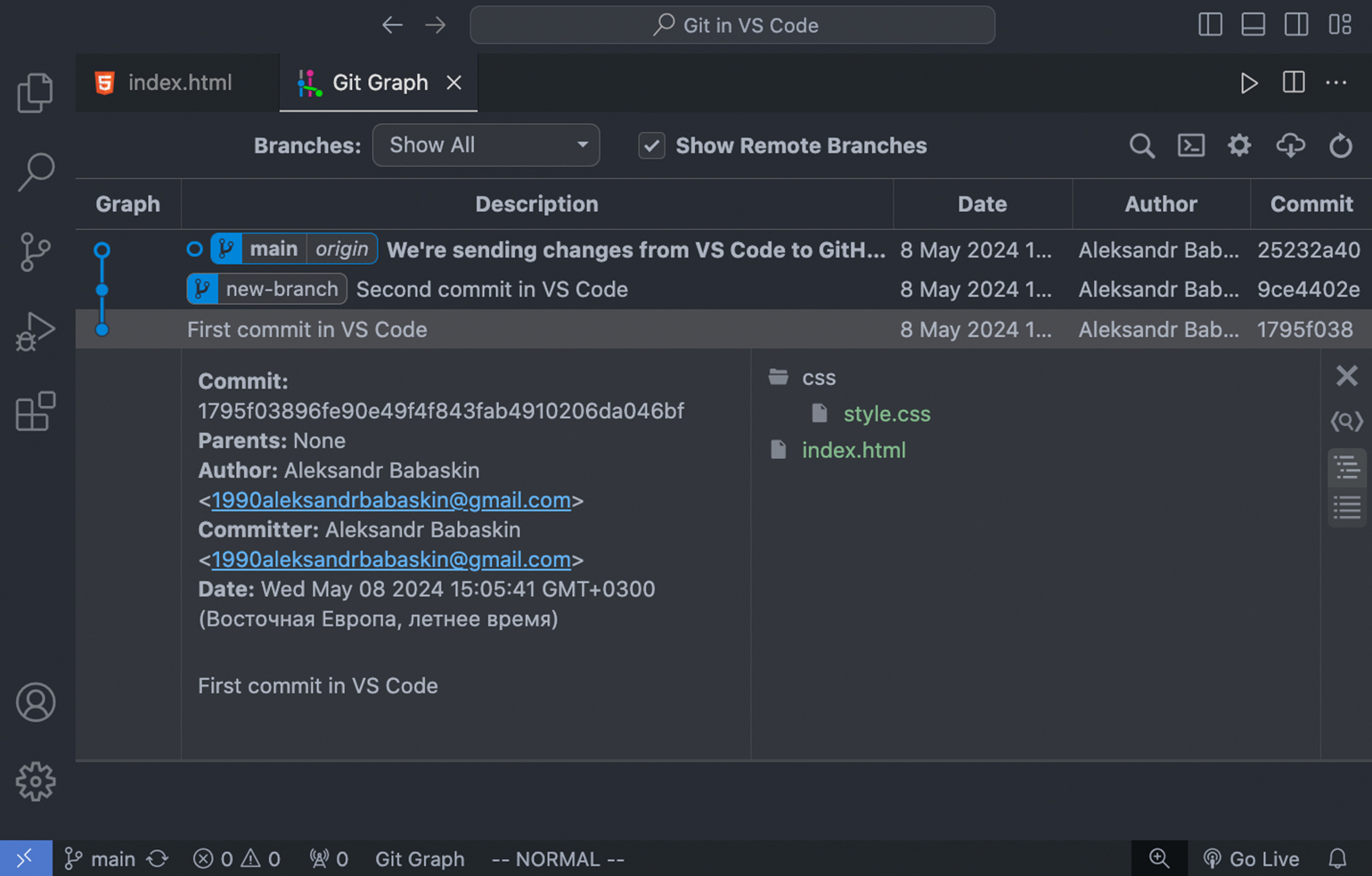Switch to file tree view icon
This screenshot has height=876, width=1372.
coord(1346,468)
